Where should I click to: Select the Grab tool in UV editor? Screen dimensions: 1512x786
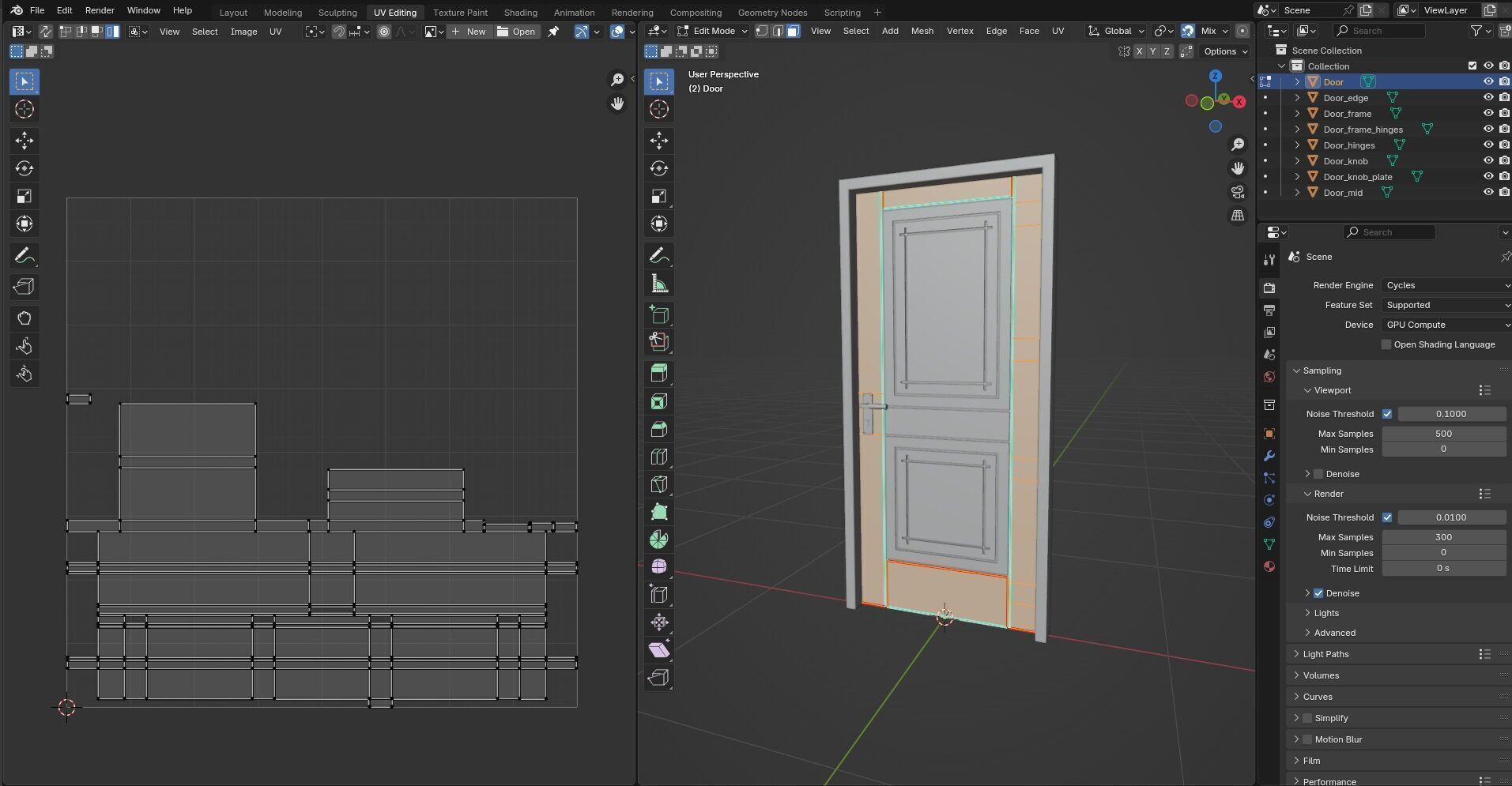coord(25,318)
